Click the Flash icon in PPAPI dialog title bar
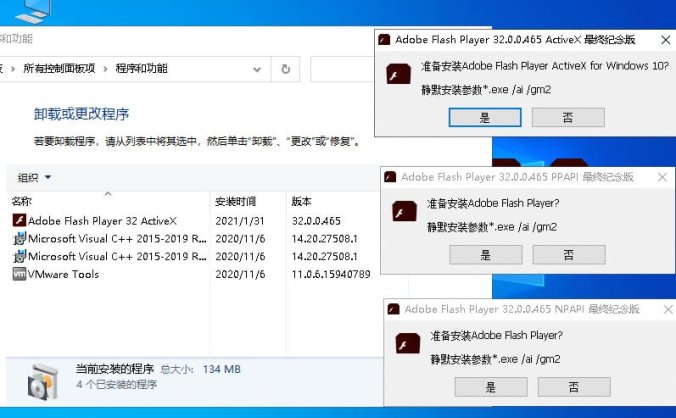The height and width of the screenshot is (418, 676). tap(390, 177)
